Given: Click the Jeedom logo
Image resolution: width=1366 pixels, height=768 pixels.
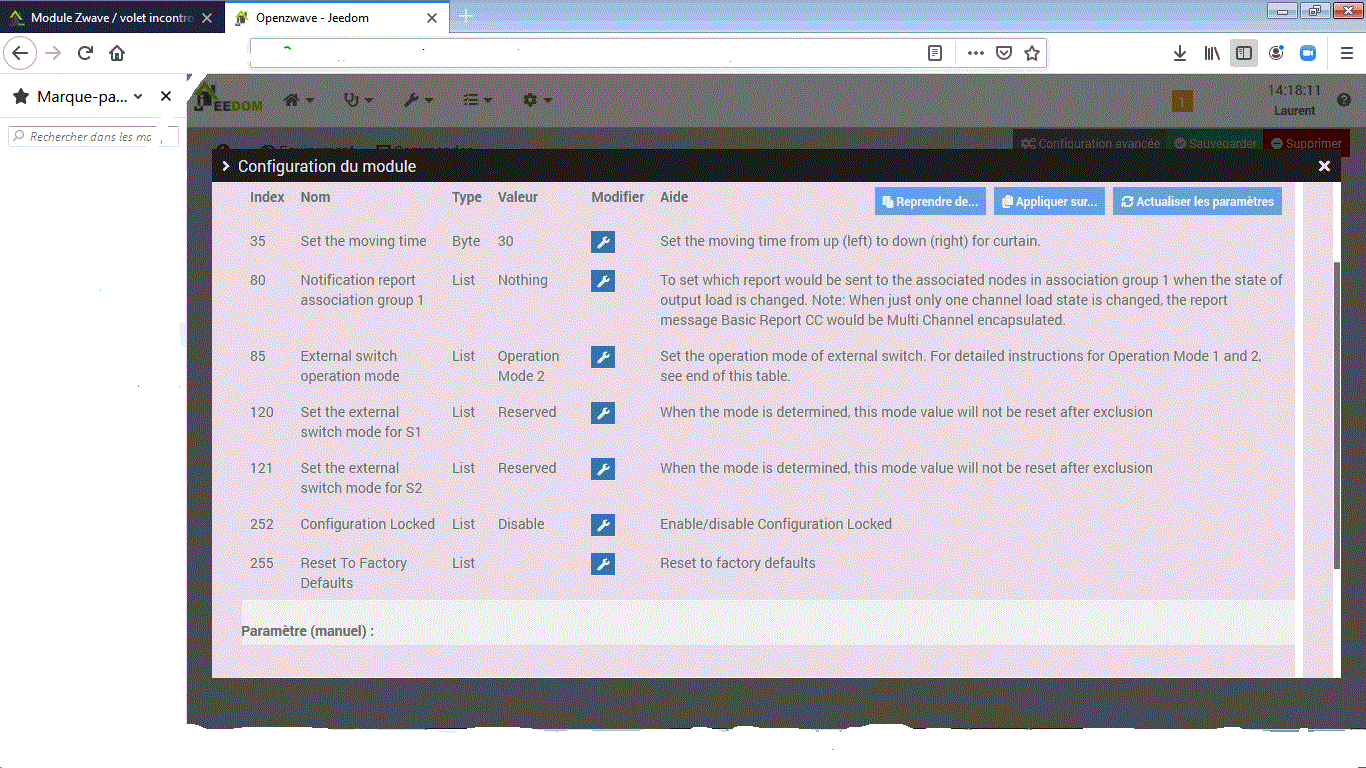Looking at the screenshot, I should point(228,99).
